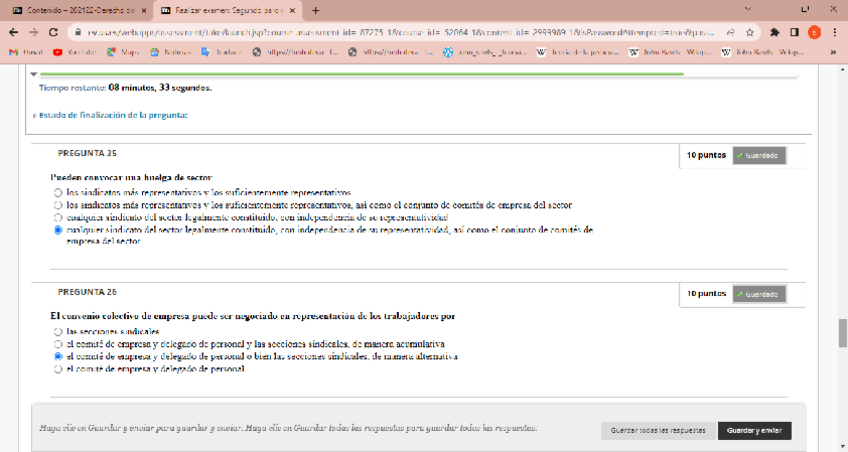Click the PREGUNTA 26 heading

[87, 292]
